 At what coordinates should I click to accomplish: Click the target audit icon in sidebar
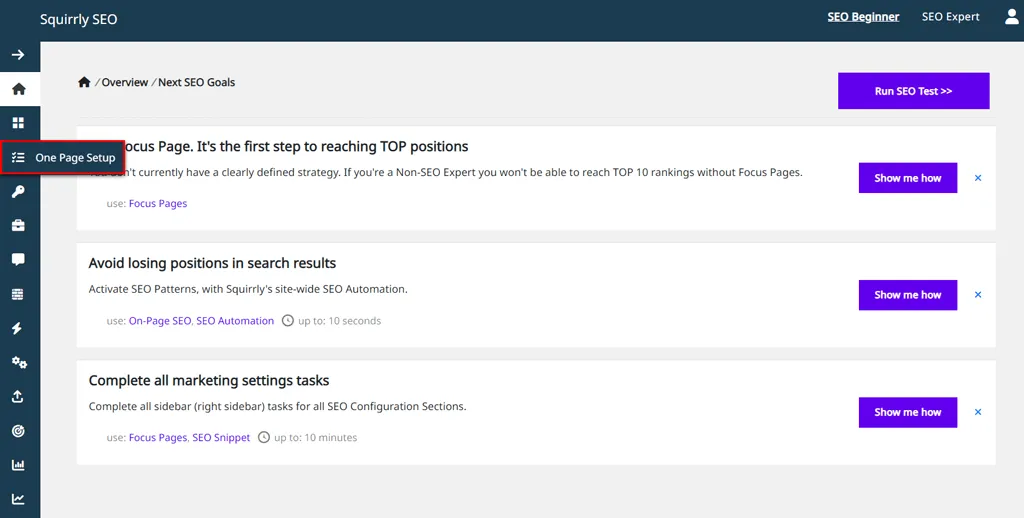(18, 430)
